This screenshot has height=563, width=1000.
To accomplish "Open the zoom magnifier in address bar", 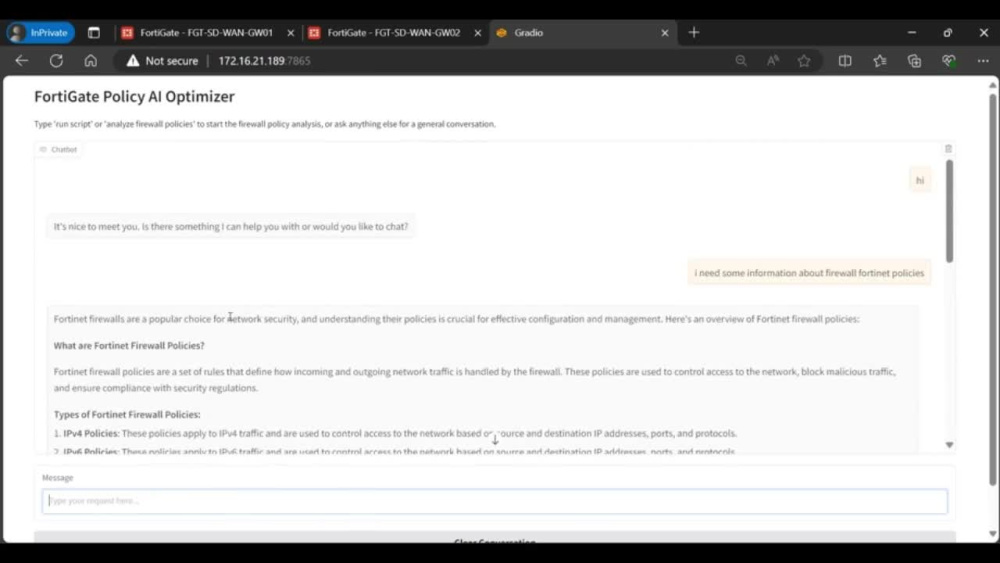I will click(x=740, y=61).
